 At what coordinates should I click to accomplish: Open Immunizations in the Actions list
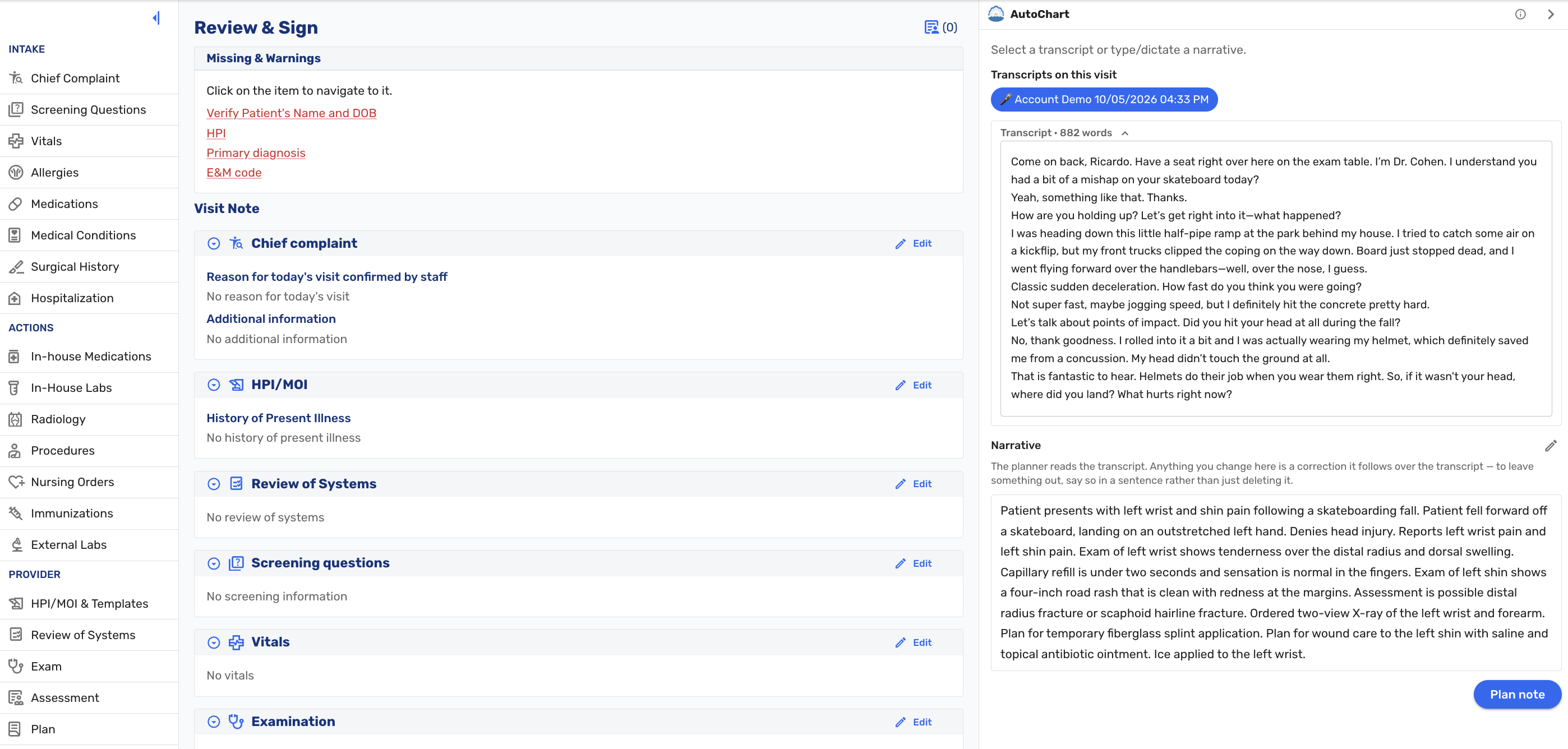tap(89, 514)
